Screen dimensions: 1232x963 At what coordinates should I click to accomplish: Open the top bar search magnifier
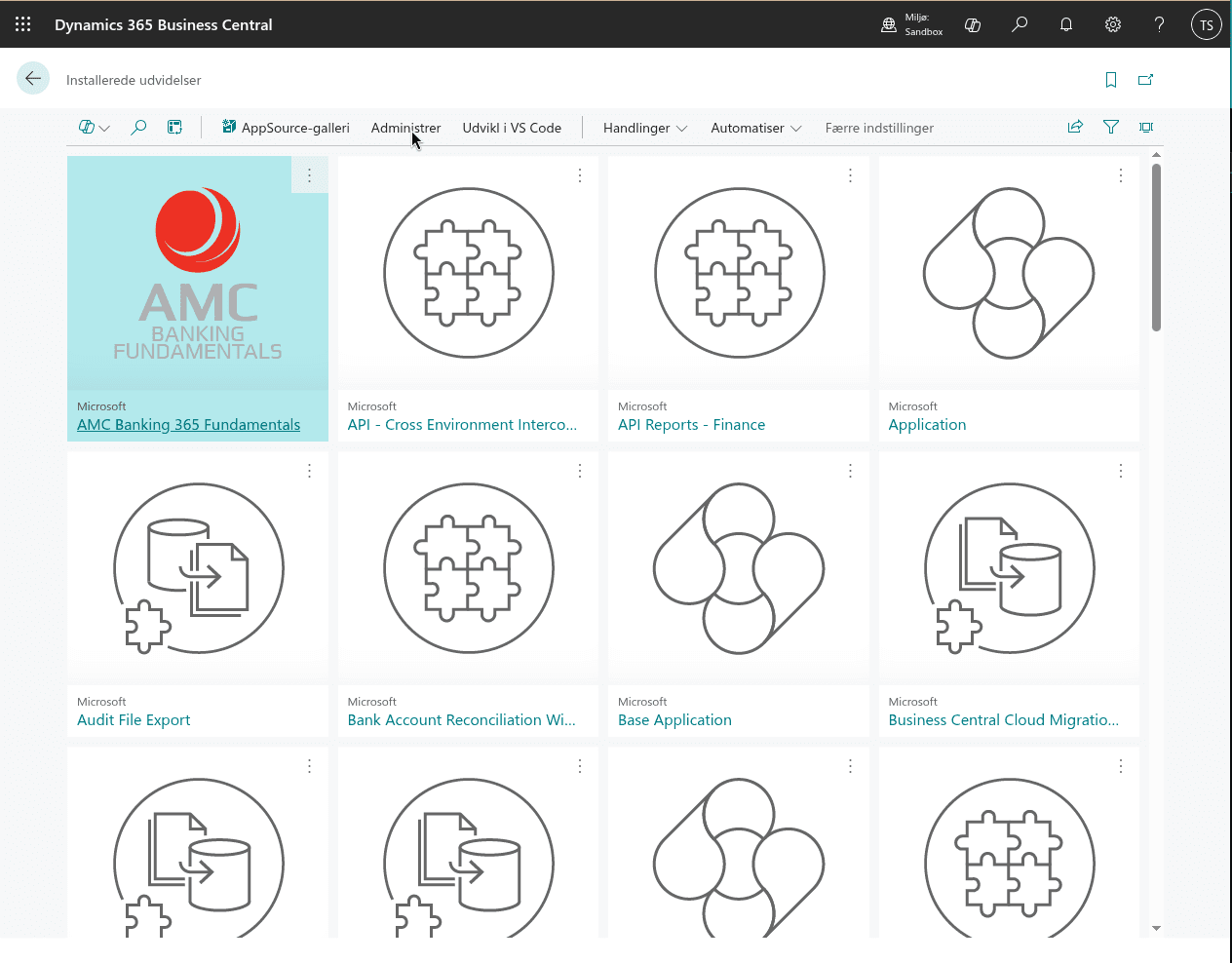pos(1020,25)
